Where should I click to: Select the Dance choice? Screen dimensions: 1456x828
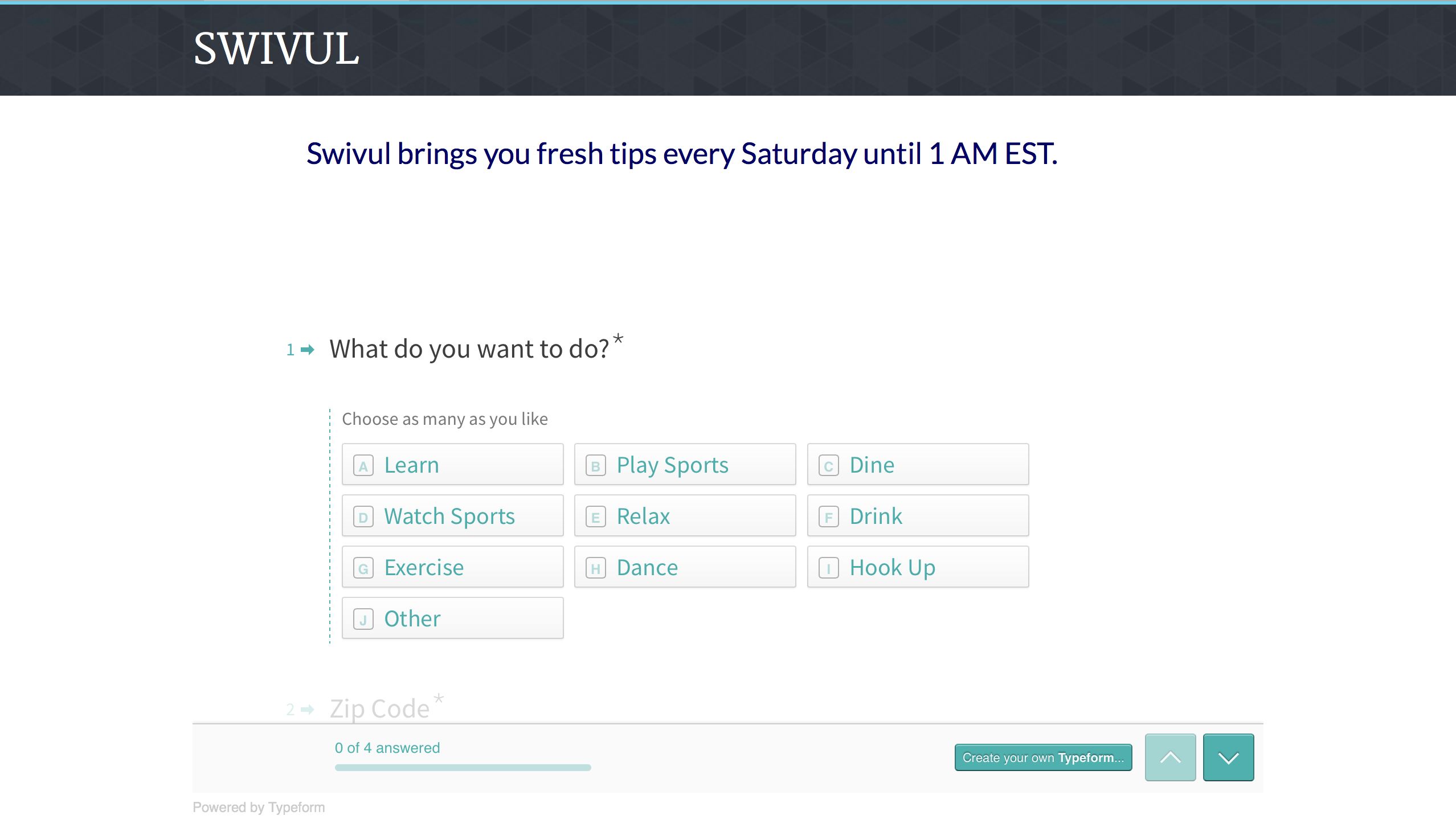coord(685,567)
